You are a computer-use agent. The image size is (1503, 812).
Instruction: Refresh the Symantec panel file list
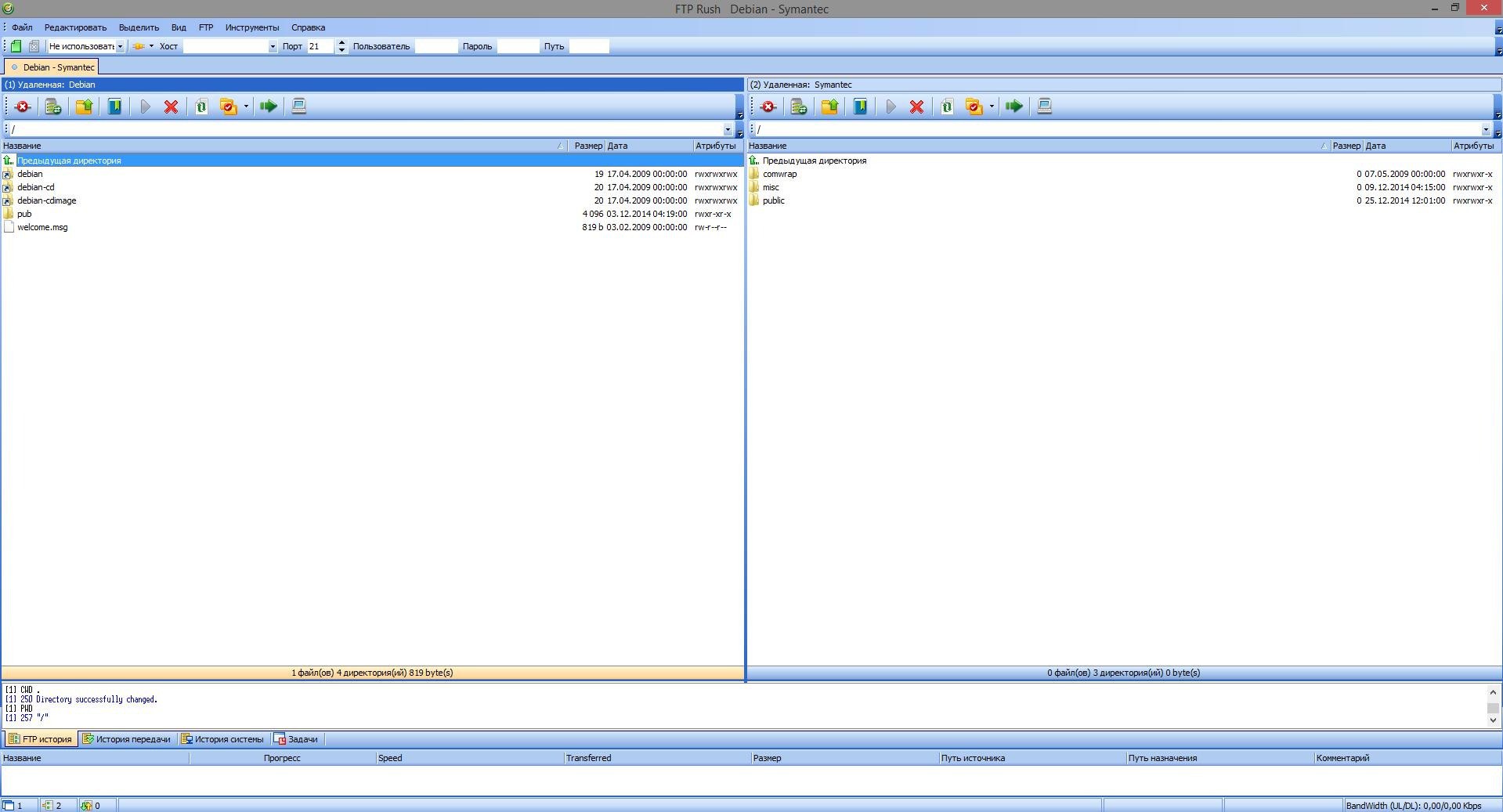tap(947, 106)
